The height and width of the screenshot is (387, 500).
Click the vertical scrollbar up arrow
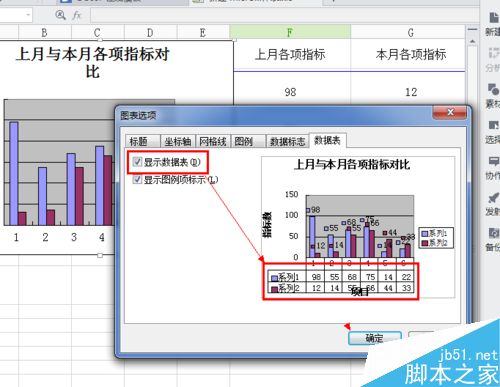pyautogui.click(x=472, y=42)
